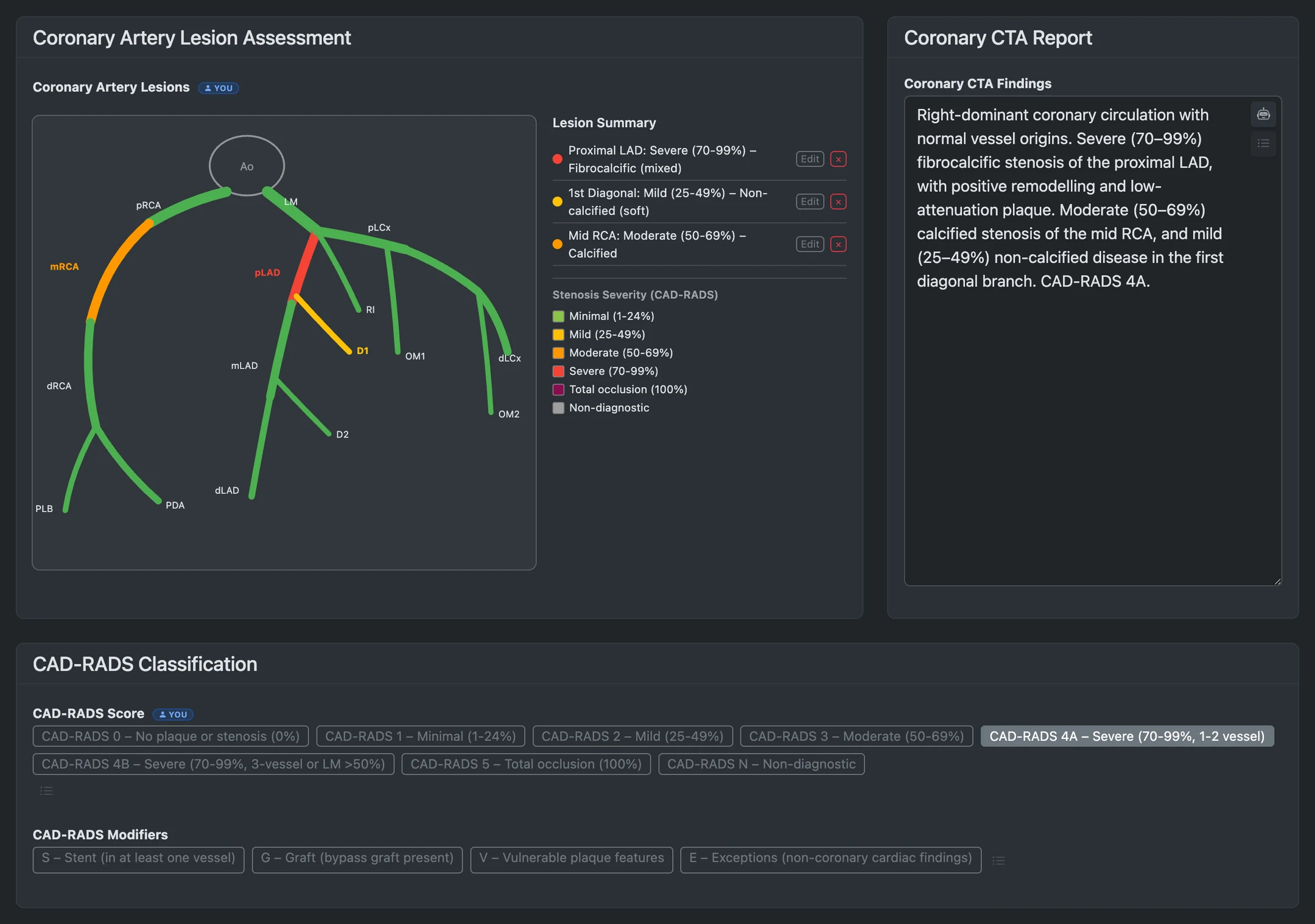Click the findings textarea resize handle
Image resolution: width=1315 pixels, height=924 pixels.
coord(1277,581)
